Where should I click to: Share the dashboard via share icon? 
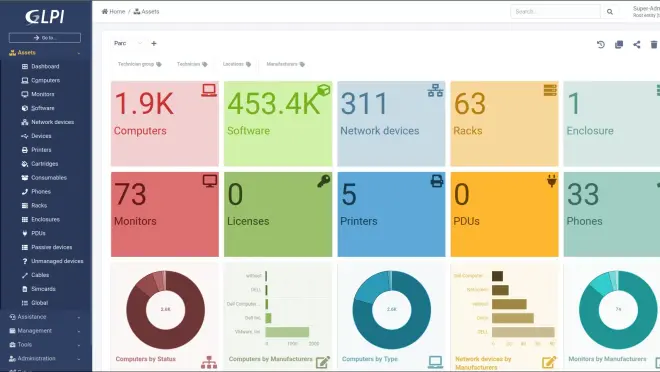click(637, 45)
